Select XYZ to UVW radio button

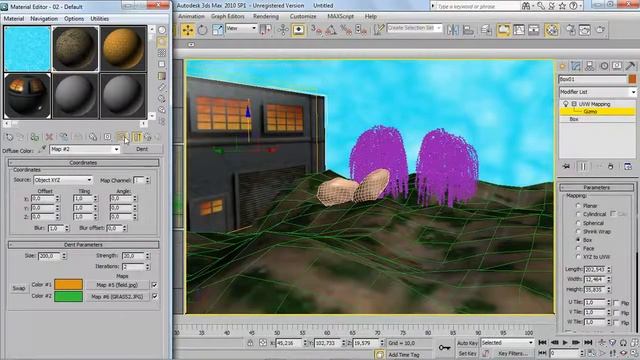tap(578, 257)
